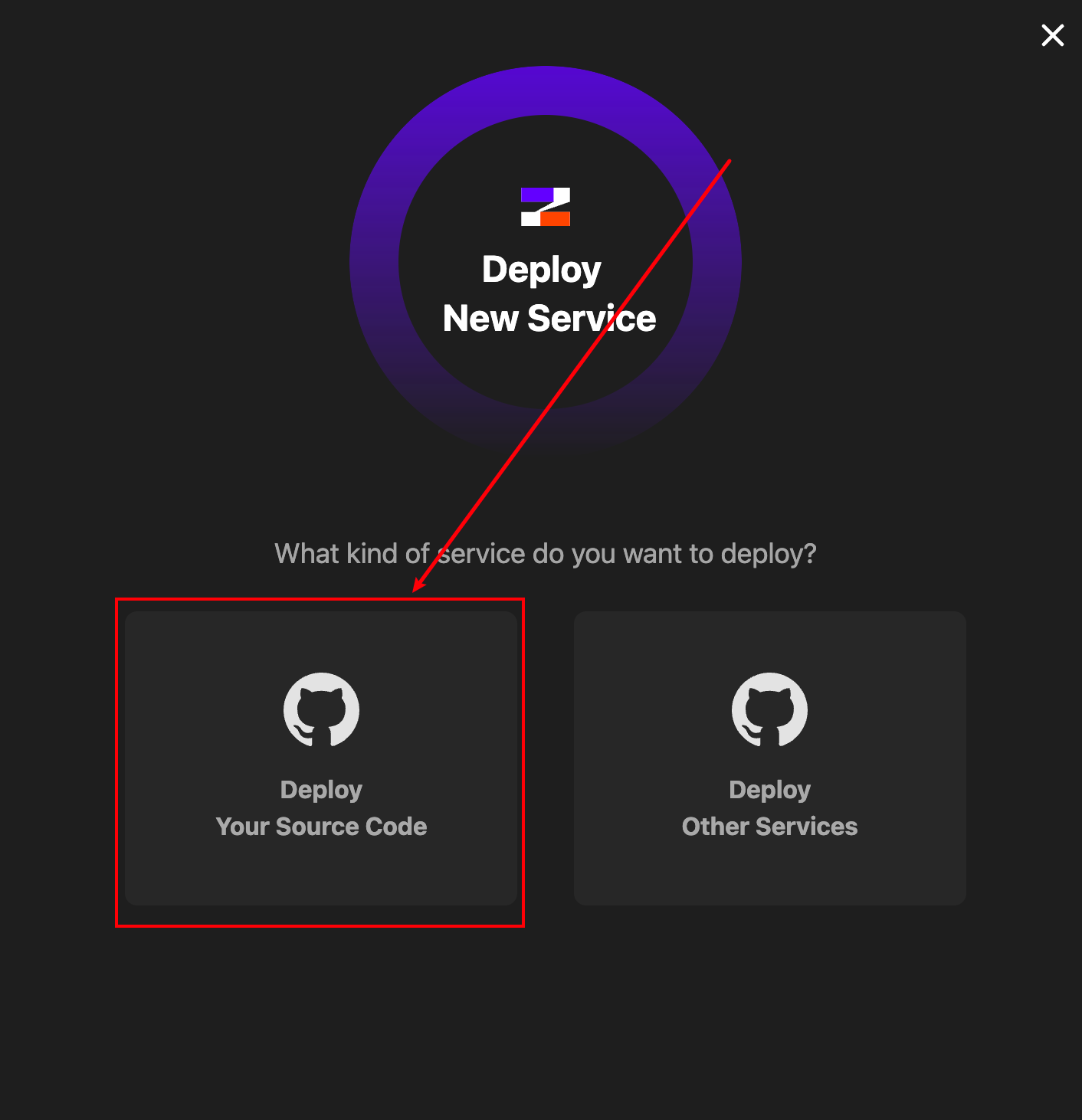Click 'What kind of service' question text
The height and width of the screenshot is (1120, 1082).
(x=546, y=553)
